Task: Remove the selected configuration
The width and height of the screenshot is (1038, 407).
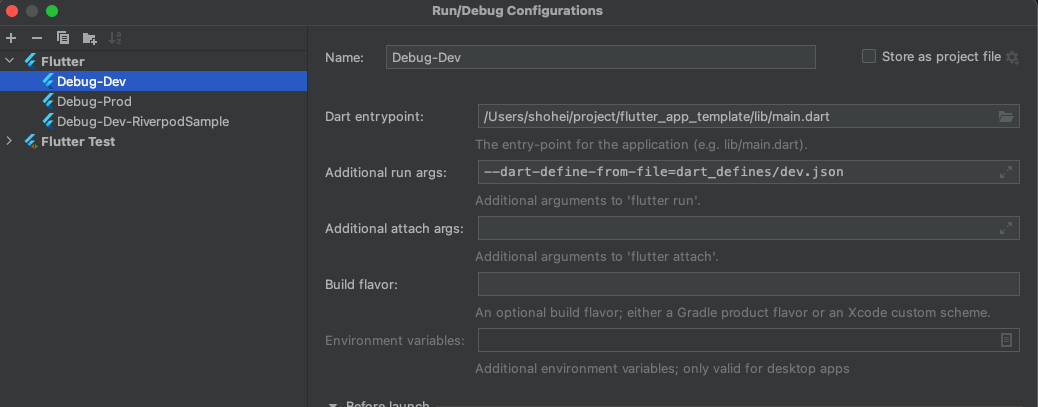Action: pyautogui.click(x=37, y=38)
